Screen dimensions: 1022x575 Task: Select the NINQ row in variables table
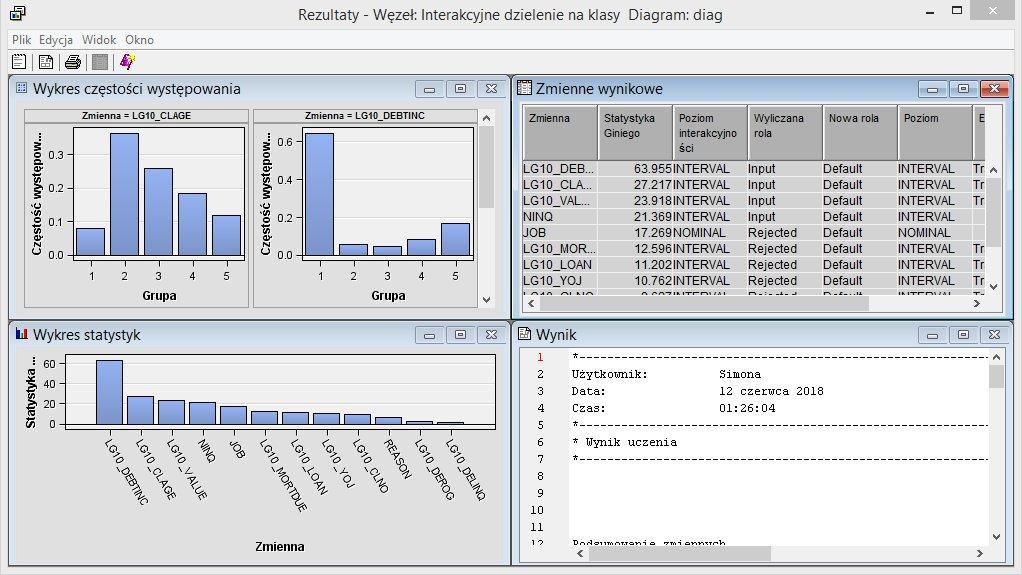(755, 217)
